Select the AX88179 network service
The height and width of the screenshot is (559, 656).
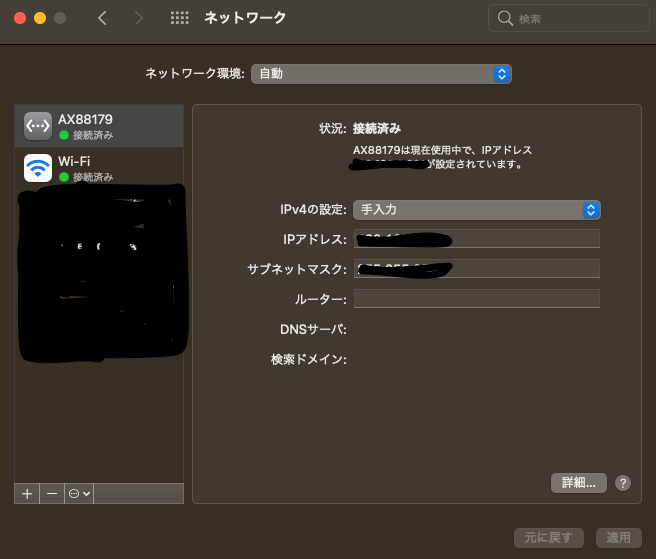(x=99, y=126)
